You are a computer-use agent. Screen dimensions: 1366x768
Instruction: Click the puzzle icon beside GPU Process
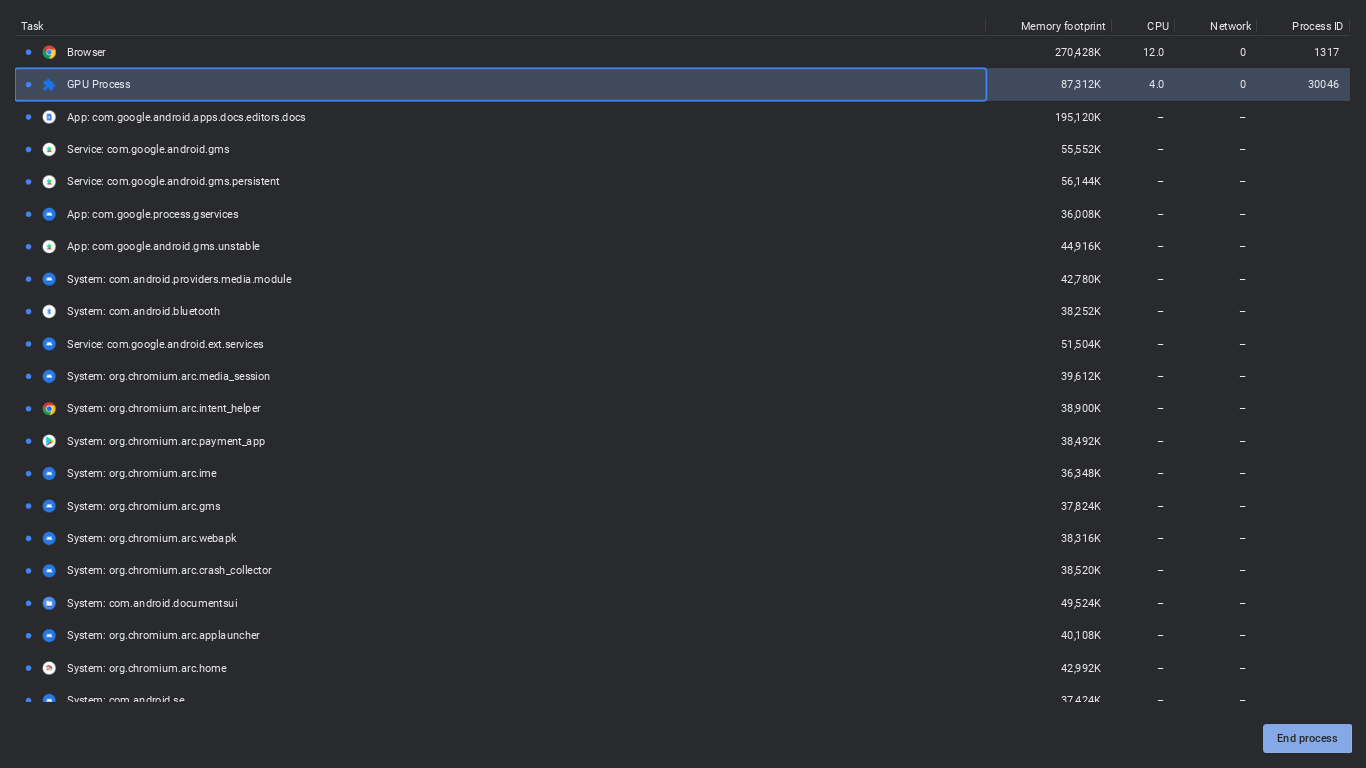click(x=49, y=85)
